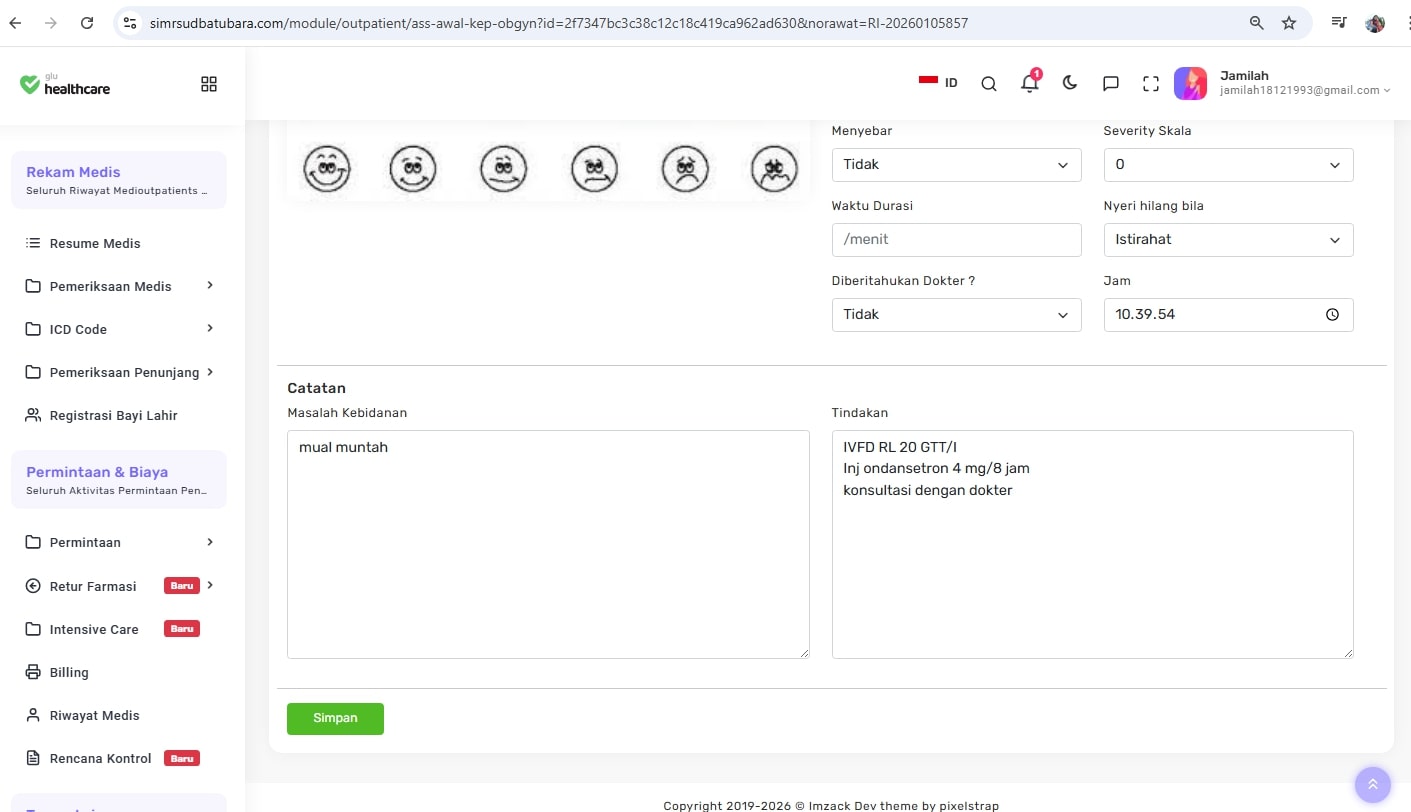Reload the page in browser
This screenshot has height=812, width=1411.
(x=87, y=23)
